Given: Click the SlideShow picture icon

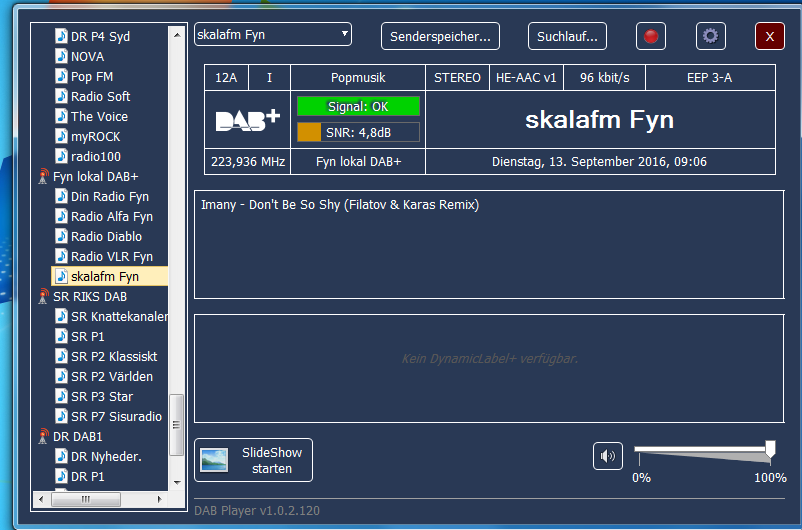Looking at the screenshot, I should click(214, 460).
